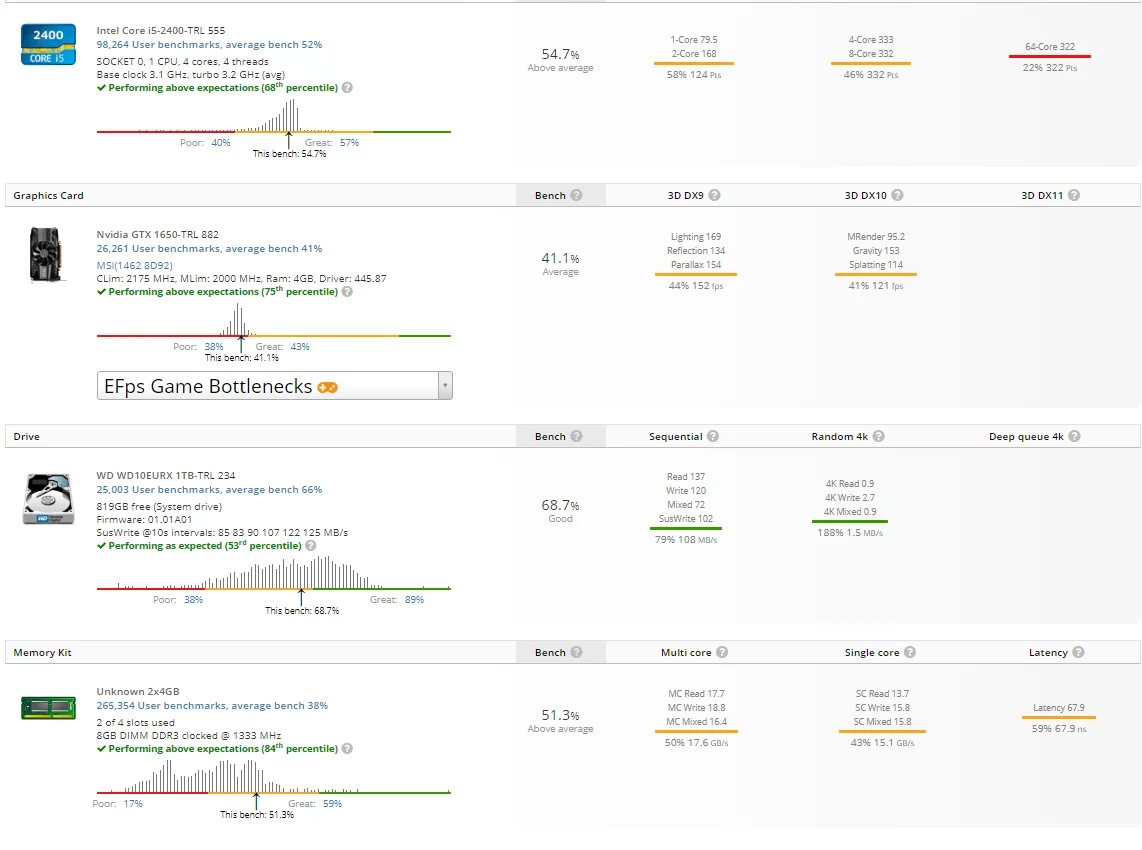Click the Latency 67.9 result
Viewport: 1142px width, 850px height.
tap(1058, 708)
